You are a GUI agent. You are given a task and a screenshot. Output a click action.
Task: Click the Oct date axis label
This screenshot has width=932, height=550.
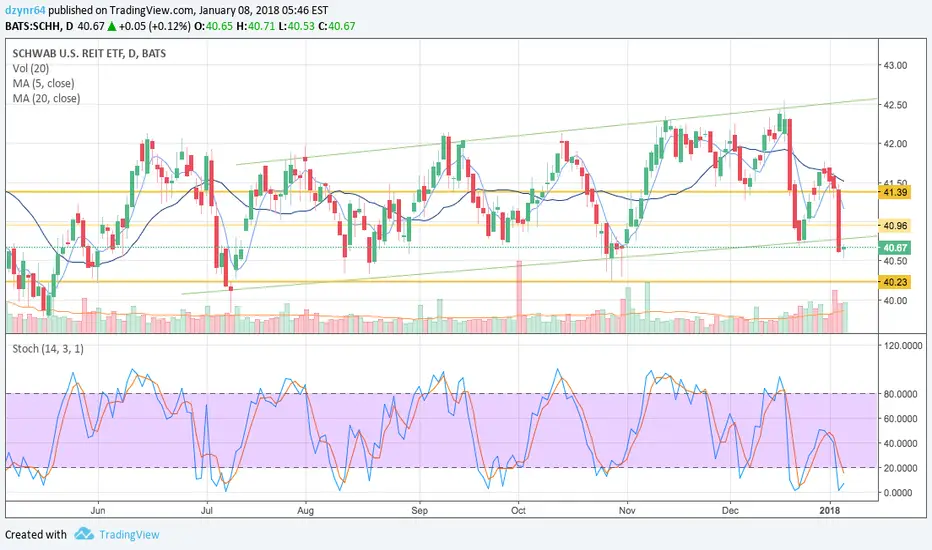(518, 511)
